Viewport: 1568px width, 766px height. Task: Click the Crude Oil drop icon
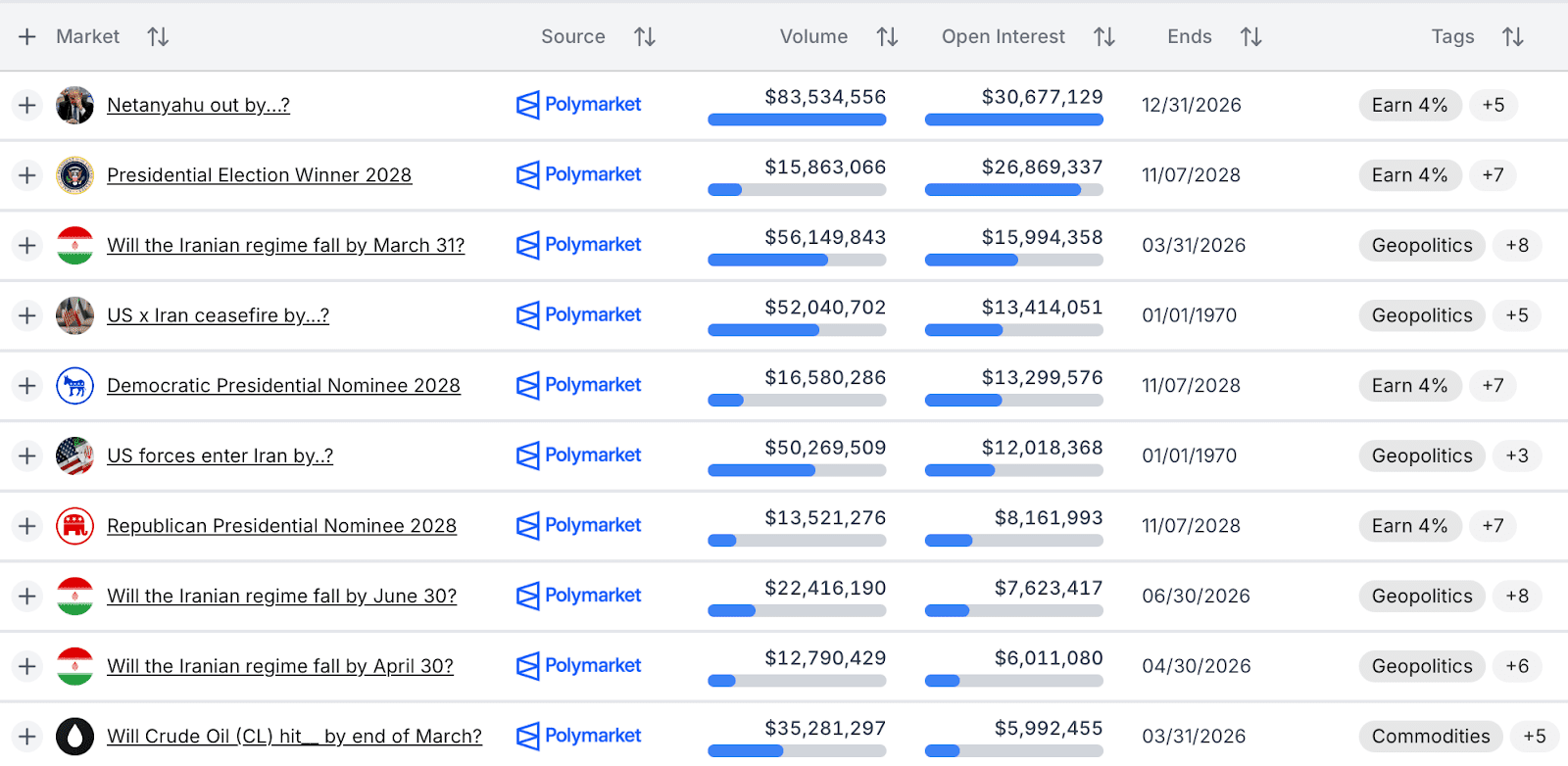[74, 737]
